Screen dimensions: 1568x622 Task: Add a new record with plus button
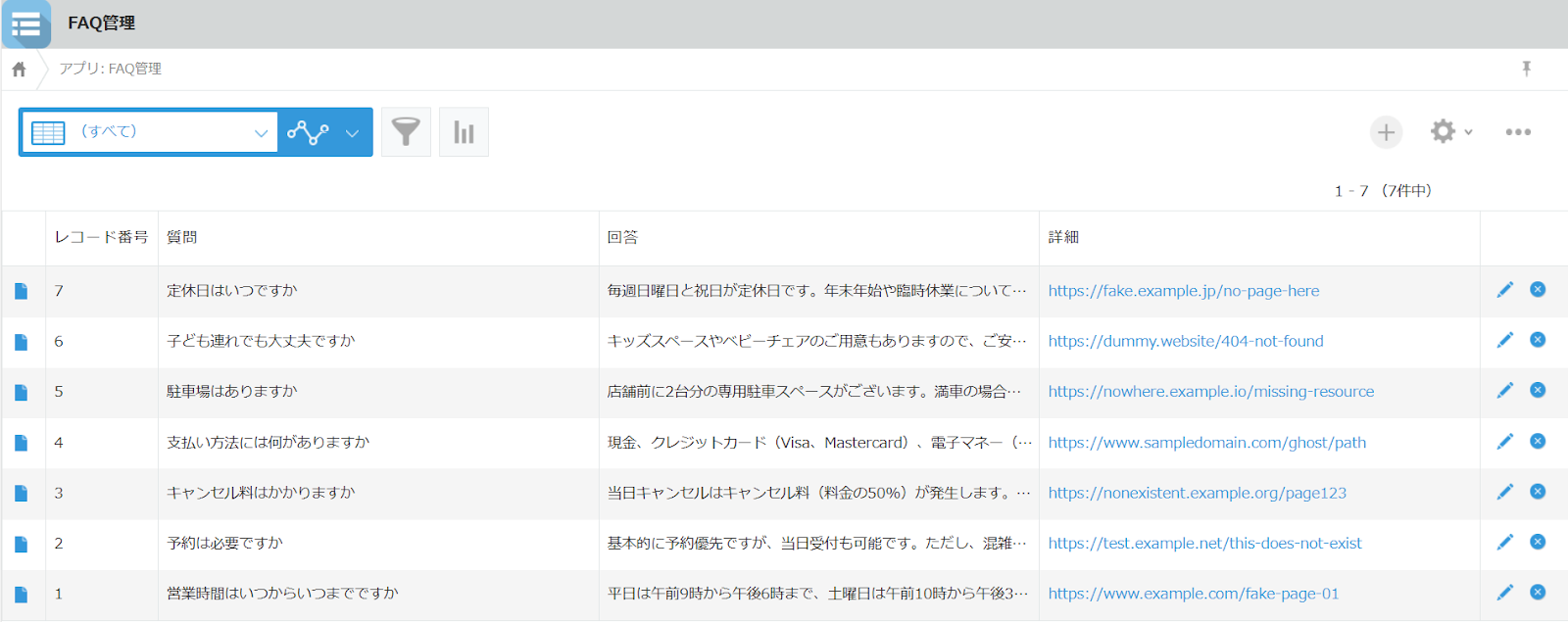1385,132
